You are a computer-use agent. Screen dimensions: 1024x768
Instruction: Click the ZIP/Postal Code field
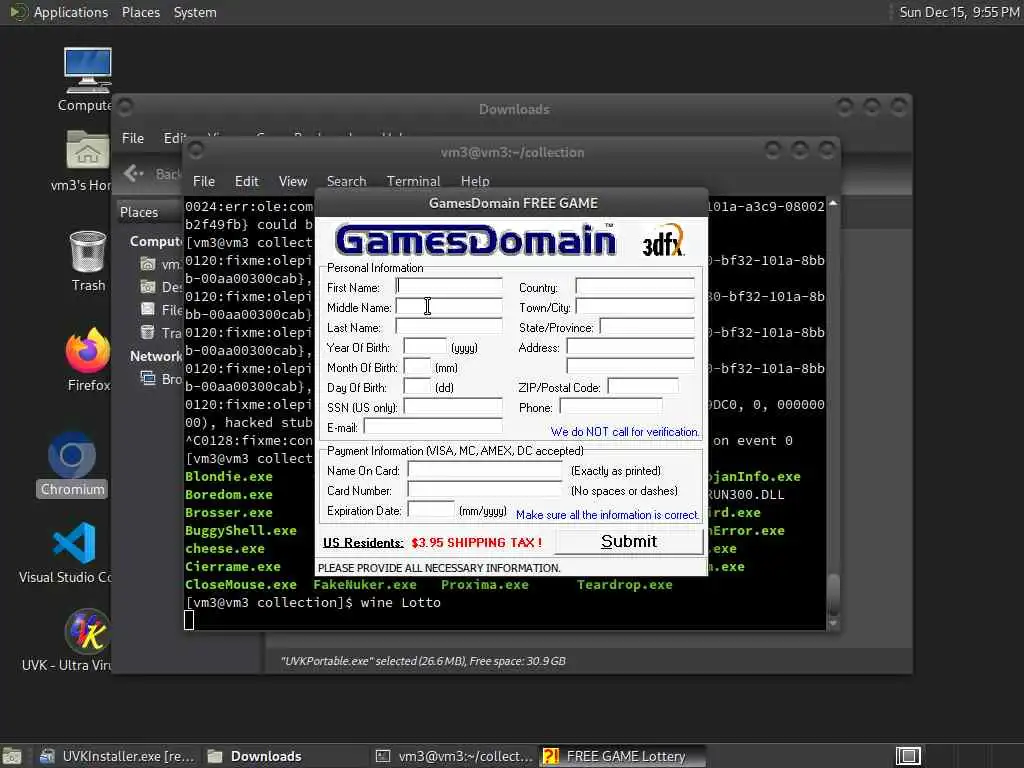click(x=643, y=387)
